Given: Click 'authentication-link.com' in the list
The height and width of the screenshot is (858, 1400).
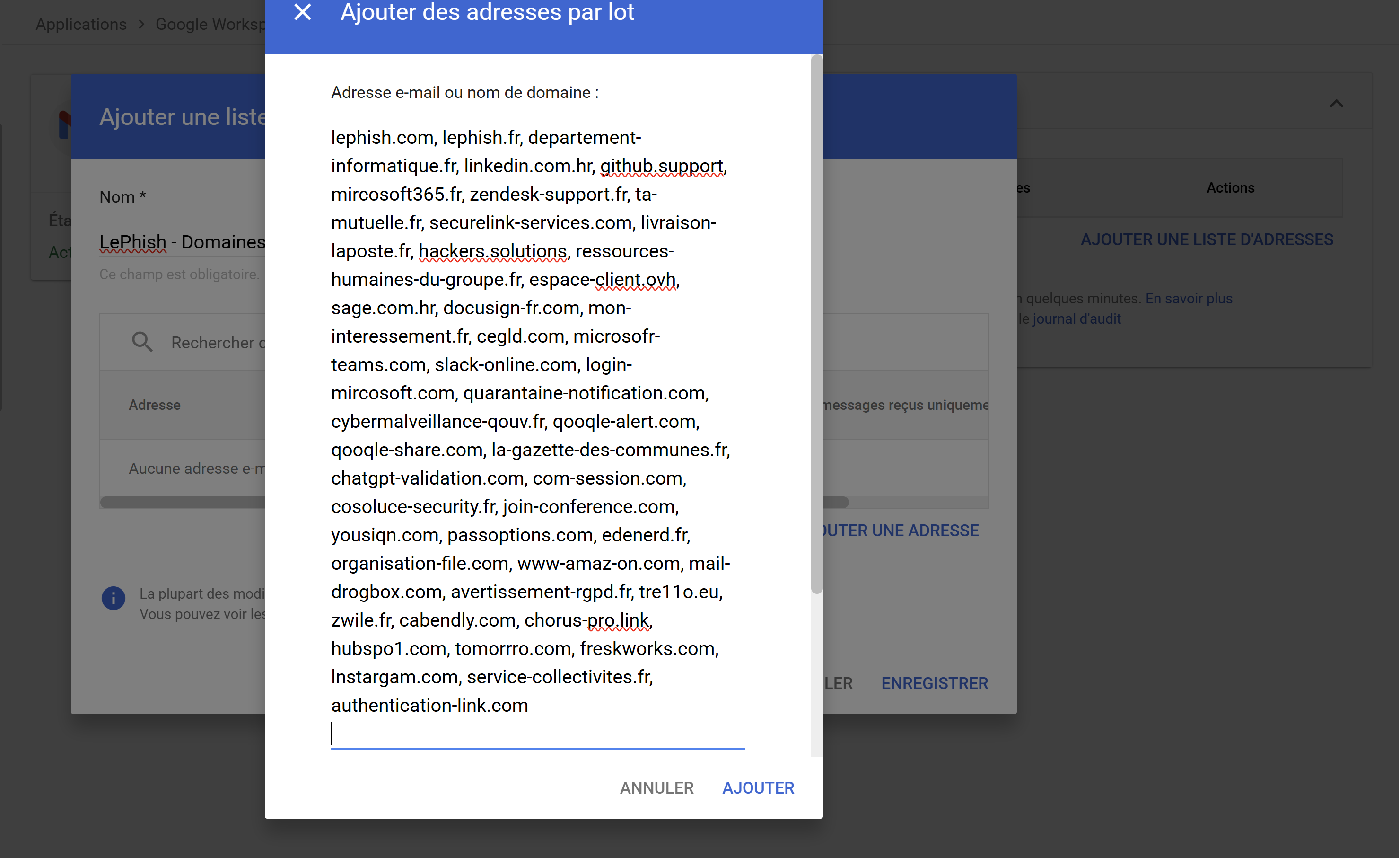Looking at the screenshot, I should [x=429, y=705].
